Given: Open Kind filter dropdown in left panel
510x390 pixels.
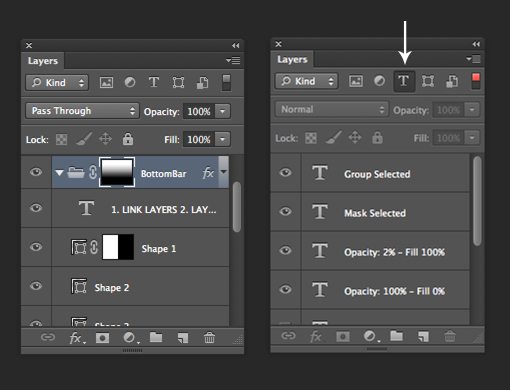Looking at the screenshot, I should tap(57, 83).
